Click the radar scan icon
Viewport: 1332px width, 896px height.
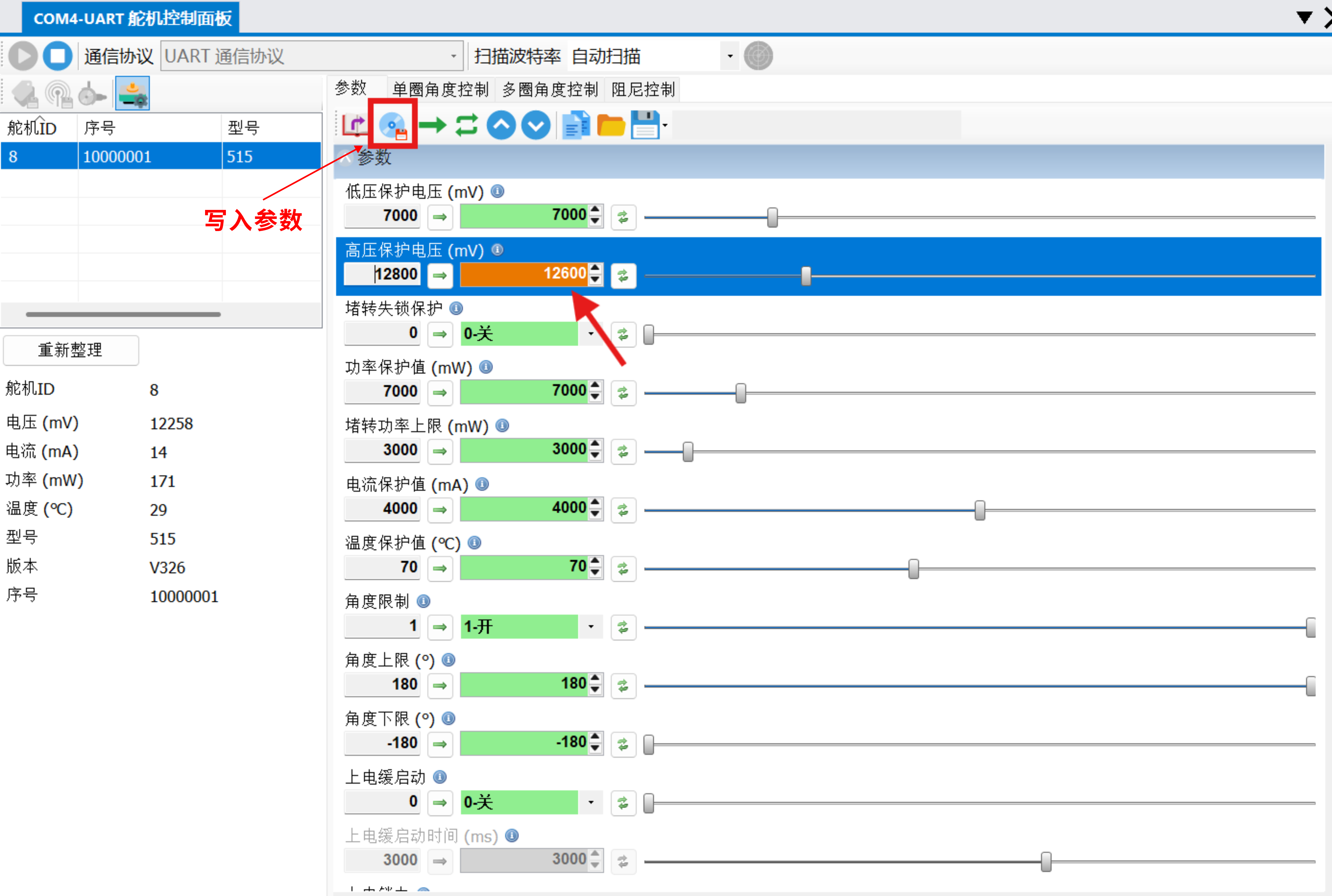click(x=758, y=56)
